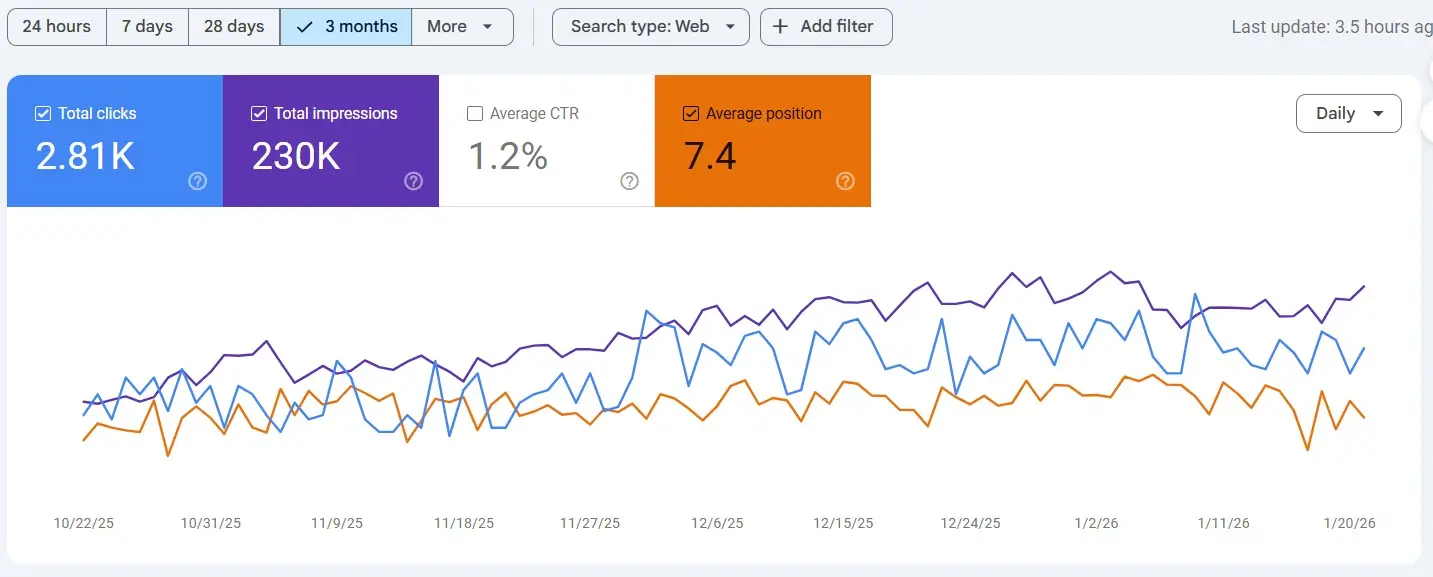Select the 24 hours date range
The image size is (1433, 577).
click(57, 27)
